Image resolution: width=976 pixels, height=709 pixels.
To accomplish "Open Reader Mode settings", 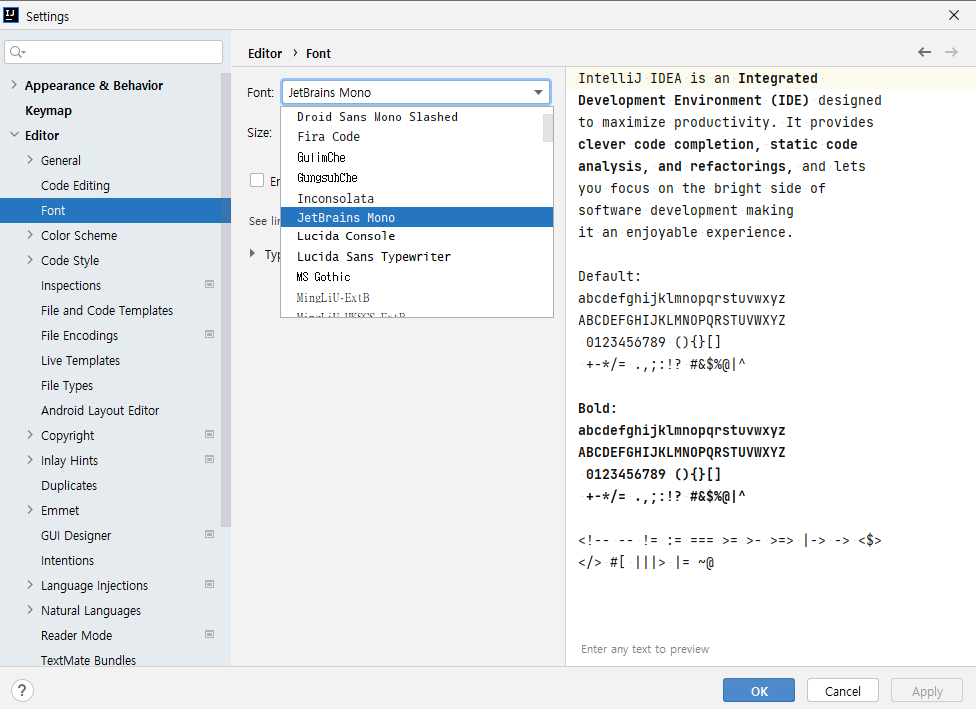I will [x=77, y=635].
